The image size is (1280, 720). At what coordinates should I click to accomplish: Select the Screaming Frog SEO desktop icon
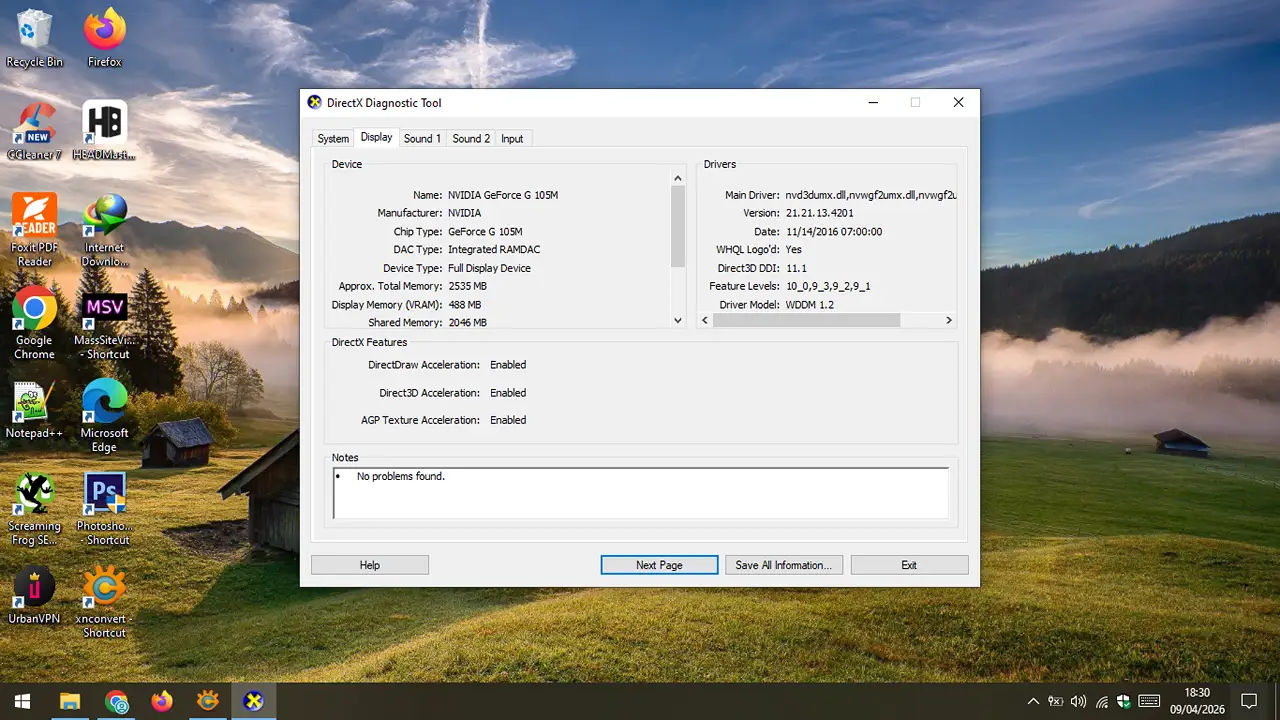tap(34, 509)
